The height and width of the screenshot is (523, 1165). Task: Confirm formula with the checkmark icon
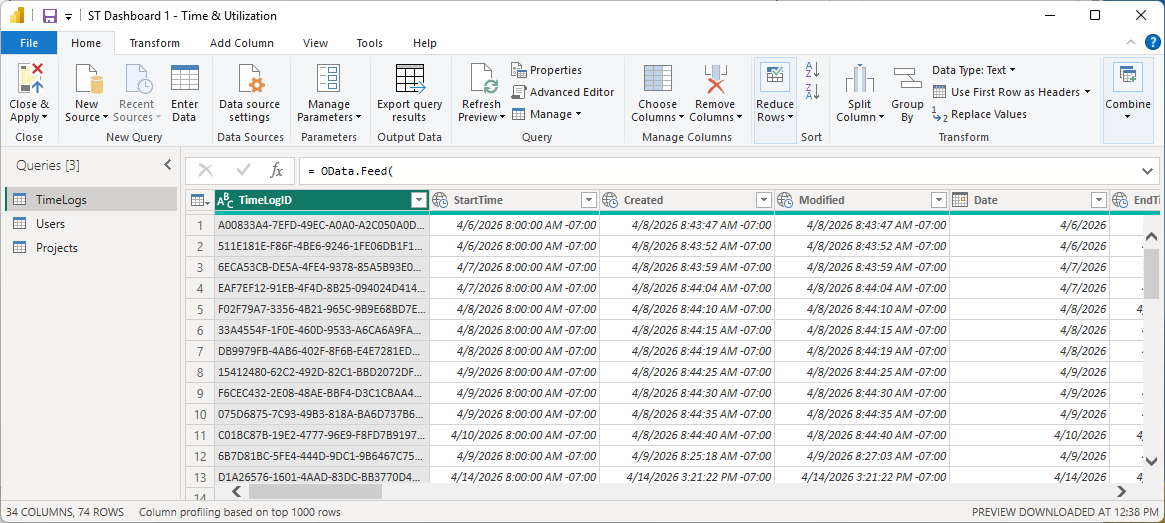point(243,171)
